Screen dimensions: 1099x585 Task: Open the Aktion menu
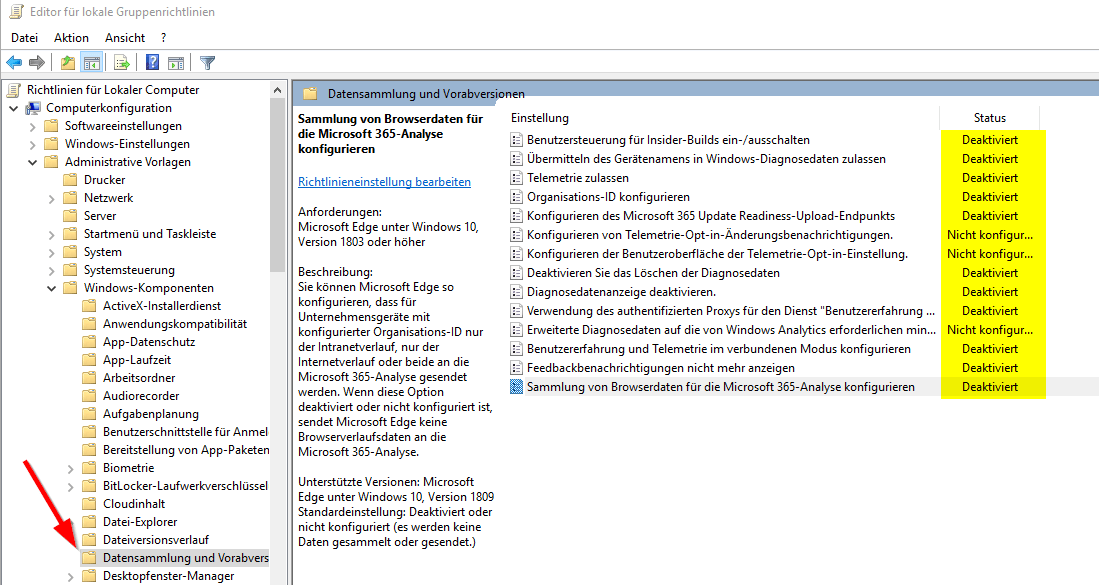tap(71, 38)
